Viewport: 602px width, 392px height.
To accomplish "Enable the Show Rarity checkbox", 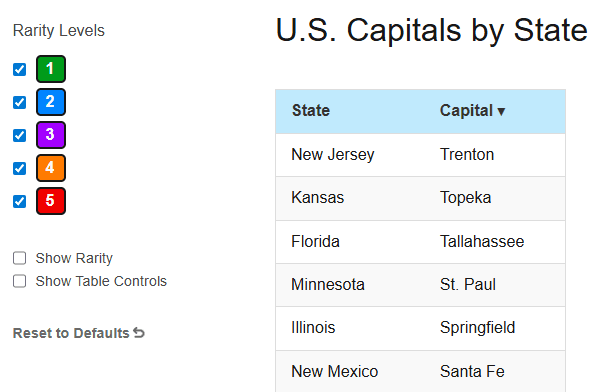I will point(20,258).
